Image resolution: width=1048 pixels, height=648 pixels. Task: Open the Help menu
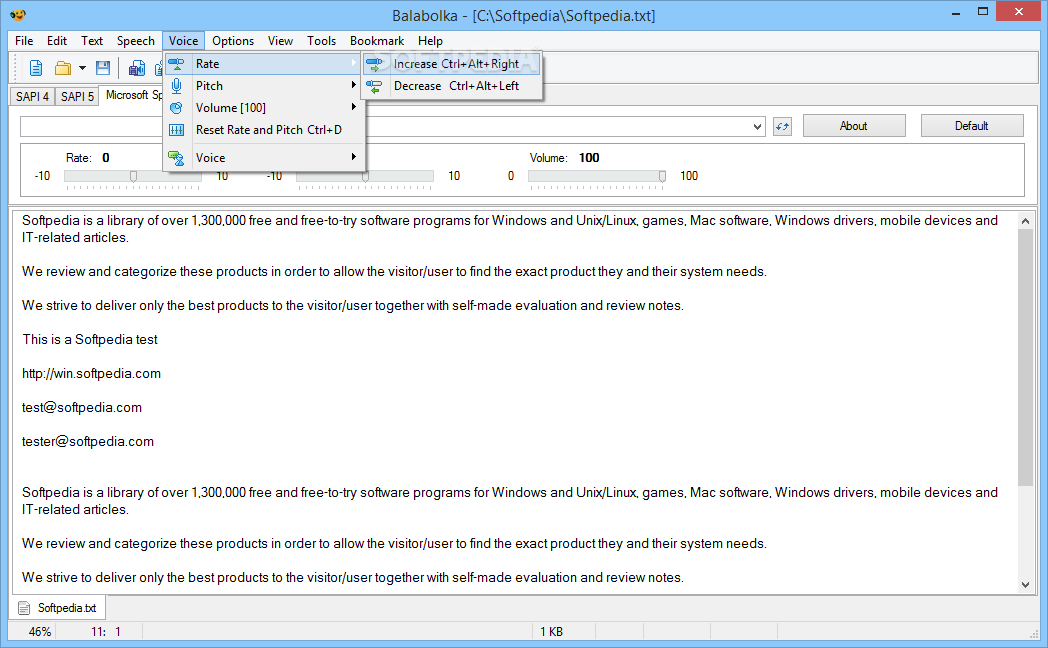pyautogui.click(x=430, y=41)
